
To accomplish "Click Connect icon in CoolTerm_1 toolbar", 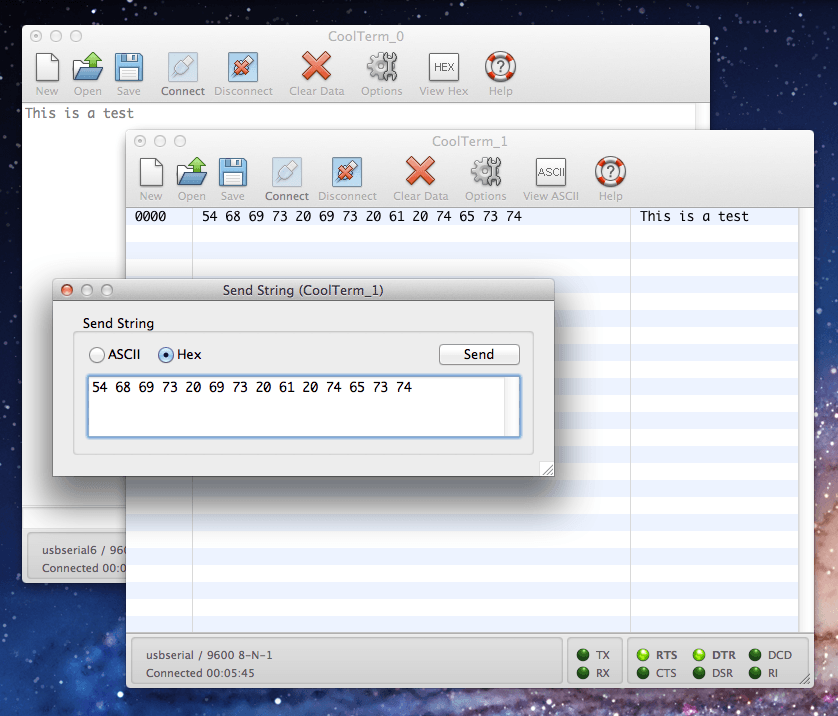I will (287, 172).
